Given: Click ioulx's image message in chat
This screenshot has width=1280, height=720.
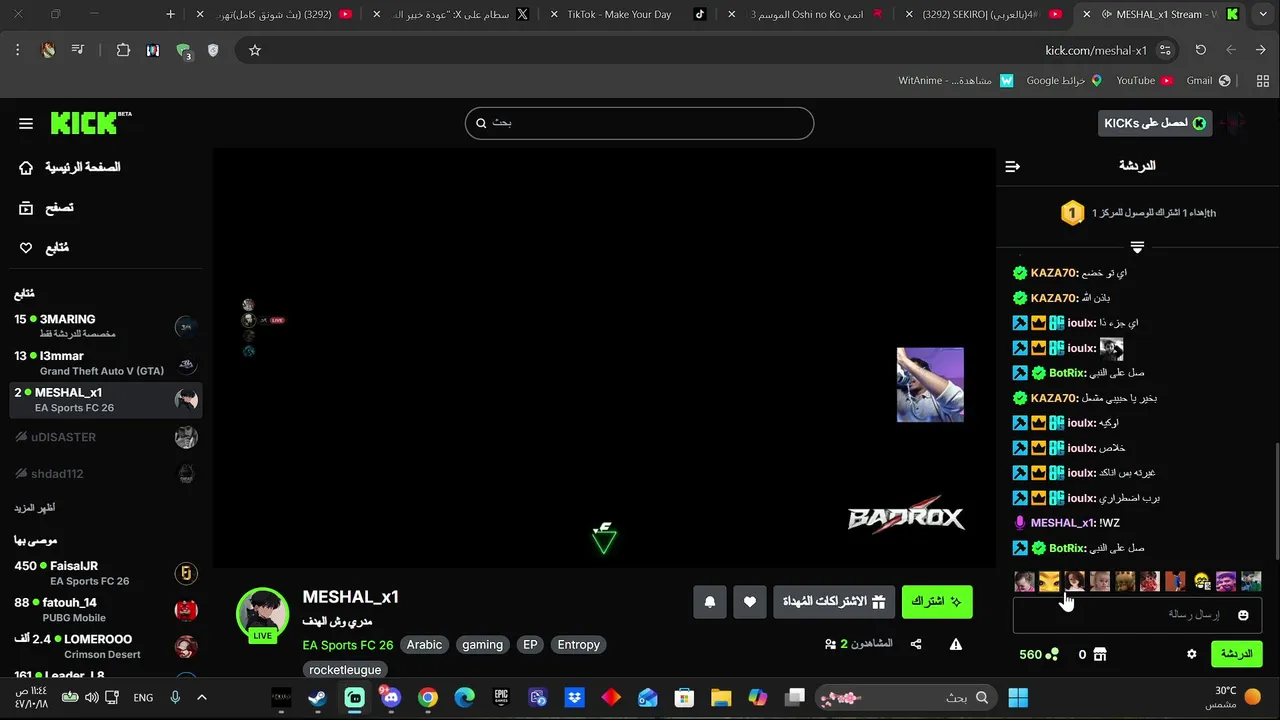Looking at the screenshot, I should [1111, 348].
